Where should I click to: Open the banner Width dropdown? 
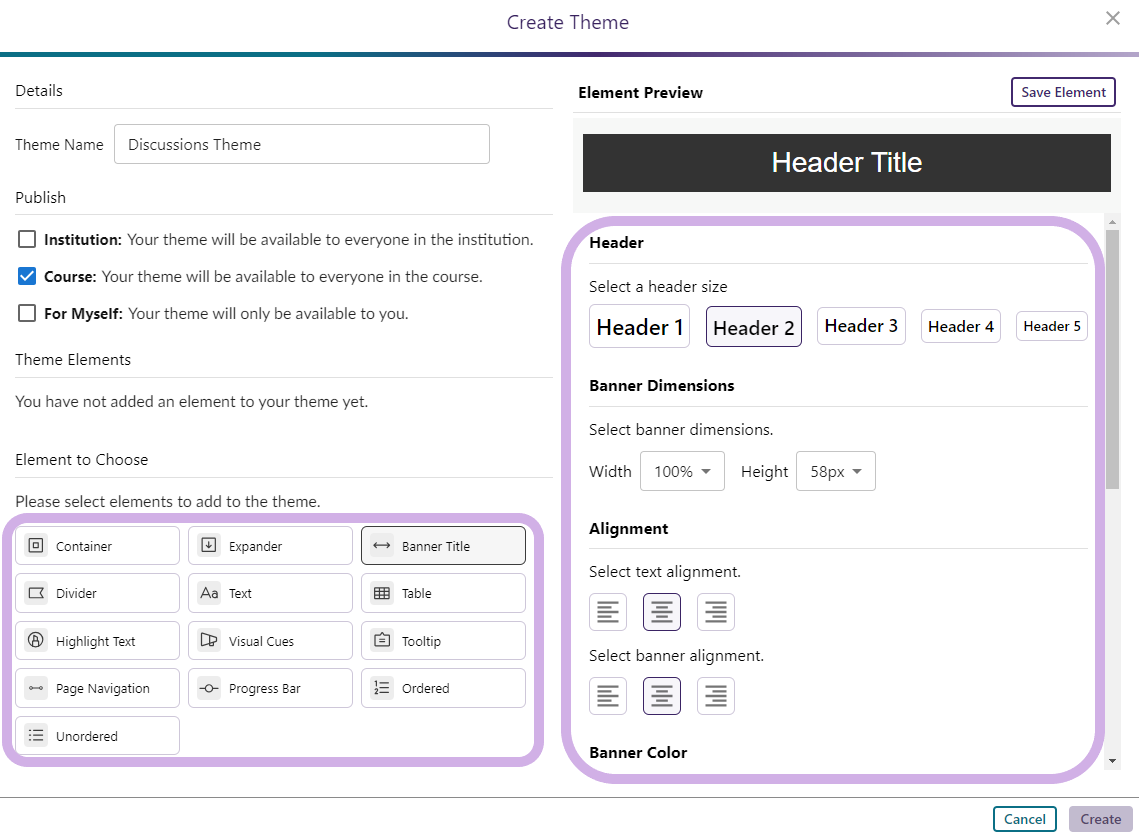(x=682, y=472)
